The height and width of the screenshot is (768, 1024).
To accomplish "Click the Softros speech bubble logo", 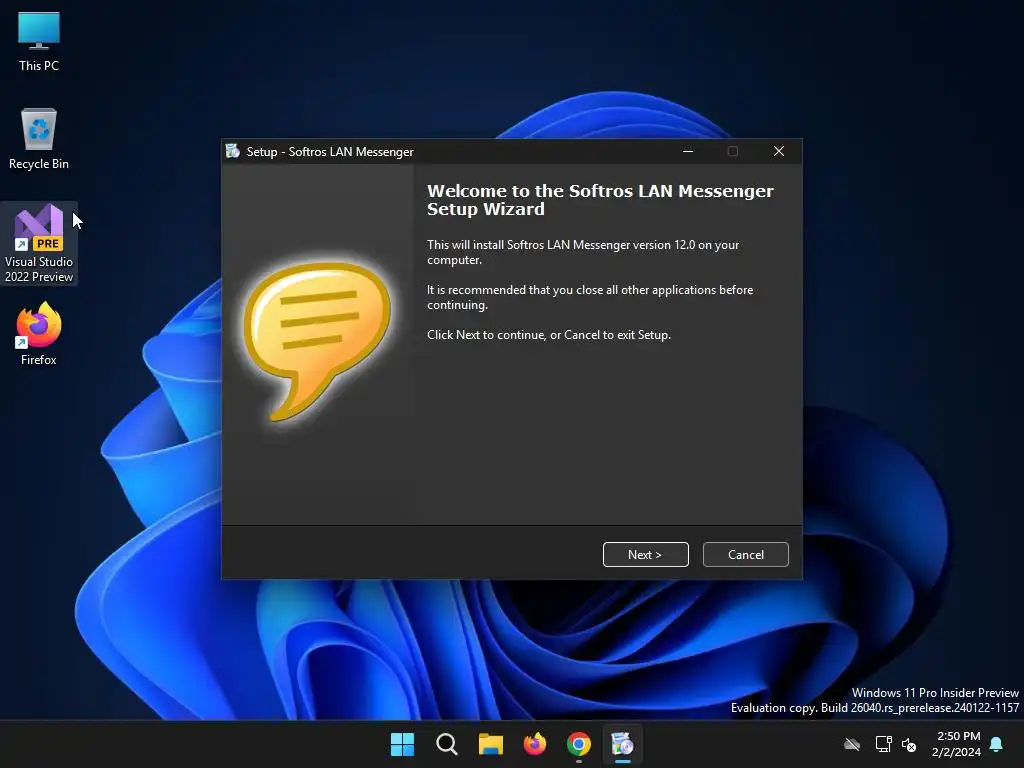I will coord(317,341).
